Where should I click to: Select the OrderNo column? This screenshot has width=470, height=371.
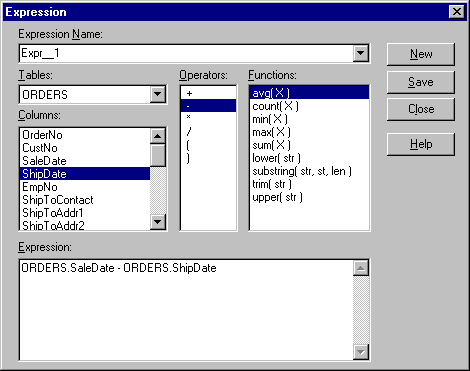(85, 135)
